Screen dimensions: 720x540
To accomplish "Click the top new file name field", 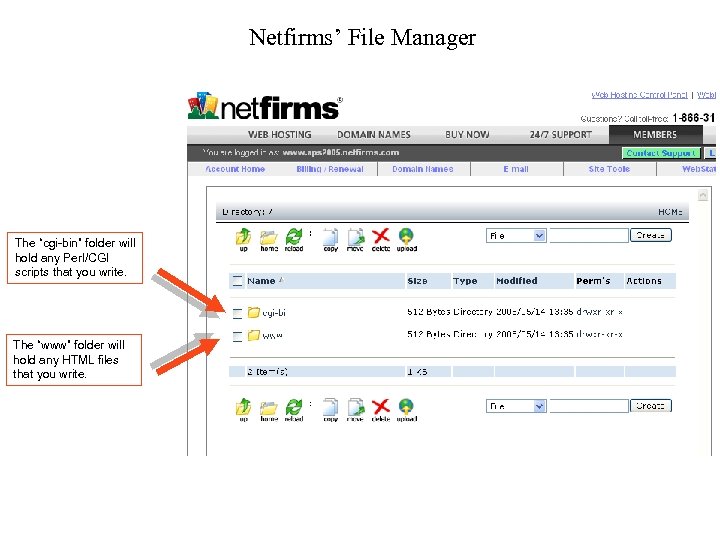I will coord(589,236).
